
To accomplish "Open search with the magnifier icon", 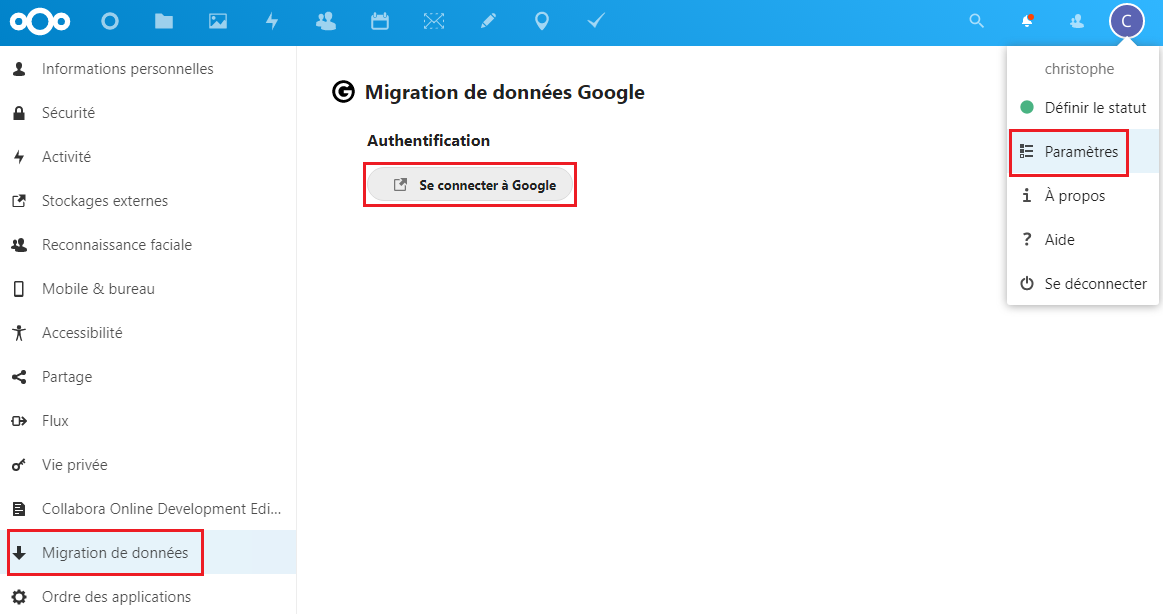I will click(976, 20).
